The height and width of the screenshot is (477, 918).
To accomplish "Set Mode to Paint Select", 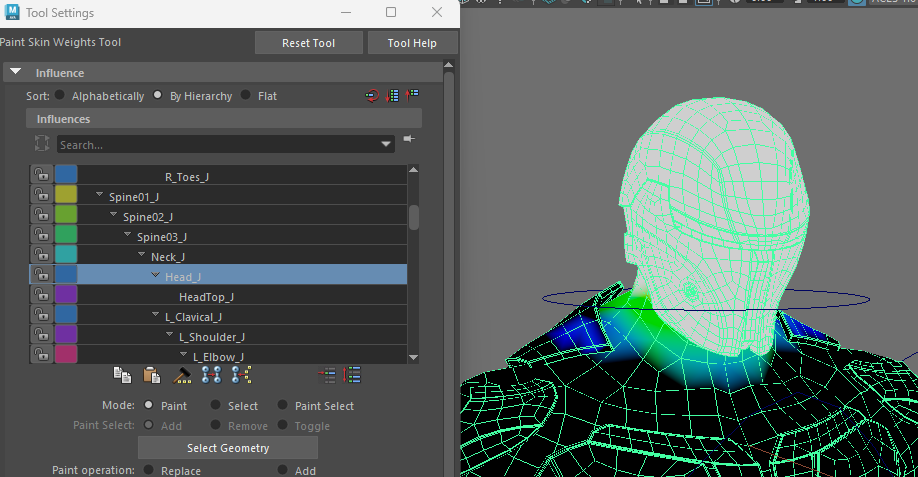I will (284, 406).
